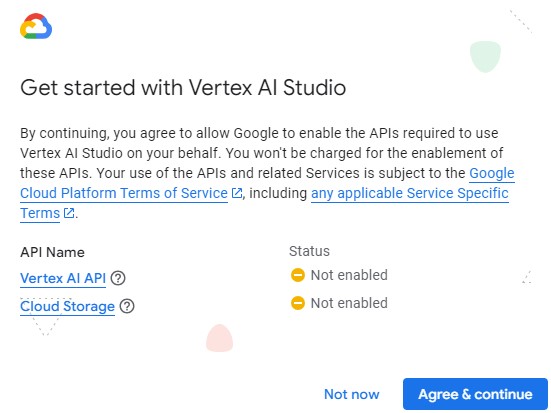This screenshot has height=413, width=551.
Task: Show help for Vertex AI API
Action: (x=118, y=278)
